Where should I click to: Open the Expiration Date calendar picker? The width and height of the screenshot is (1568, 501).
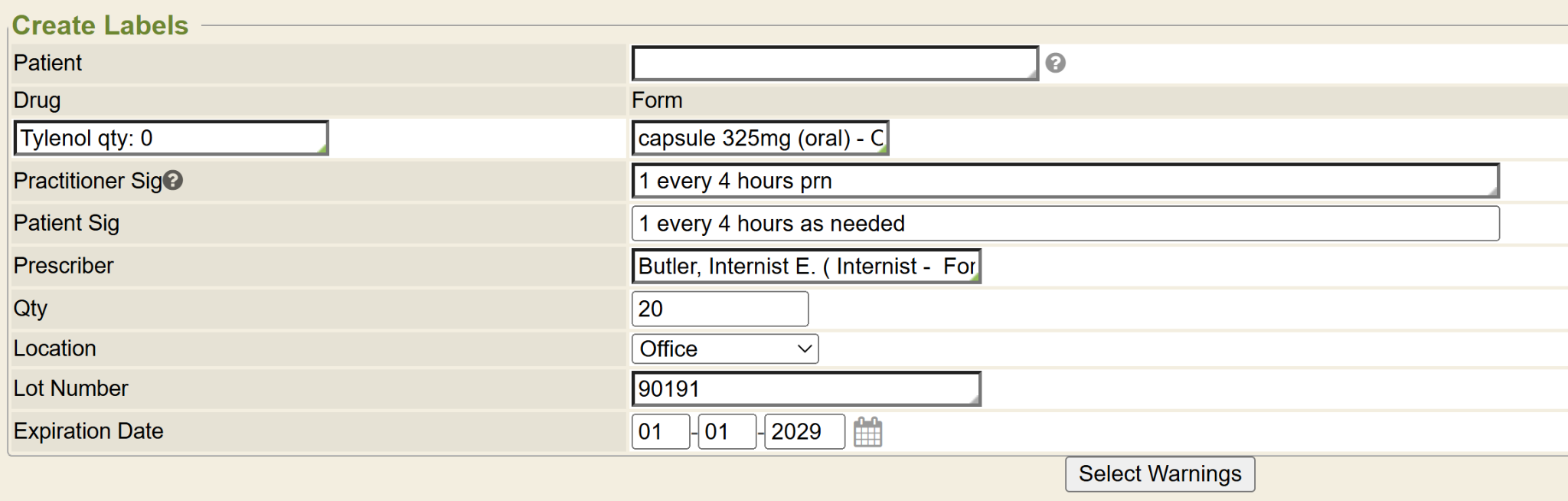(x=867, y=432)
